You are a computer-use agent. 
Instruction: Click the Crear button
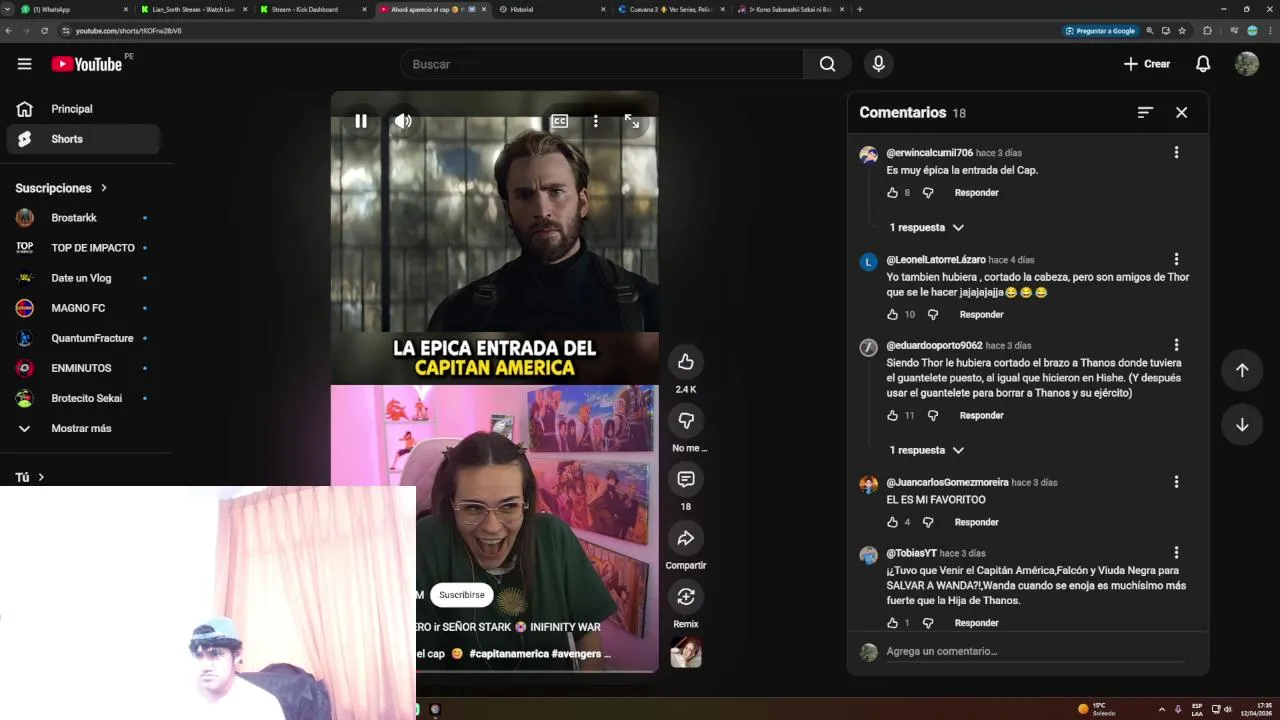point(1146,64)
